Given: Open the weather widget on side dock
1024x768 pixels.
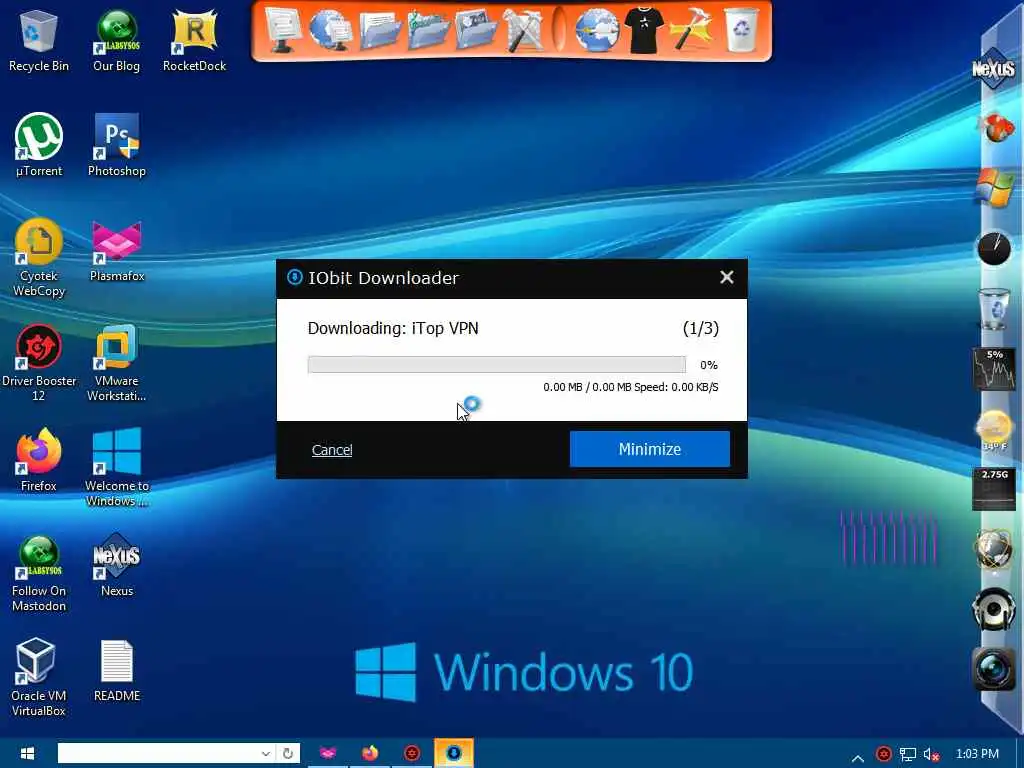Looking at the screenshot, I should point(994,430).
